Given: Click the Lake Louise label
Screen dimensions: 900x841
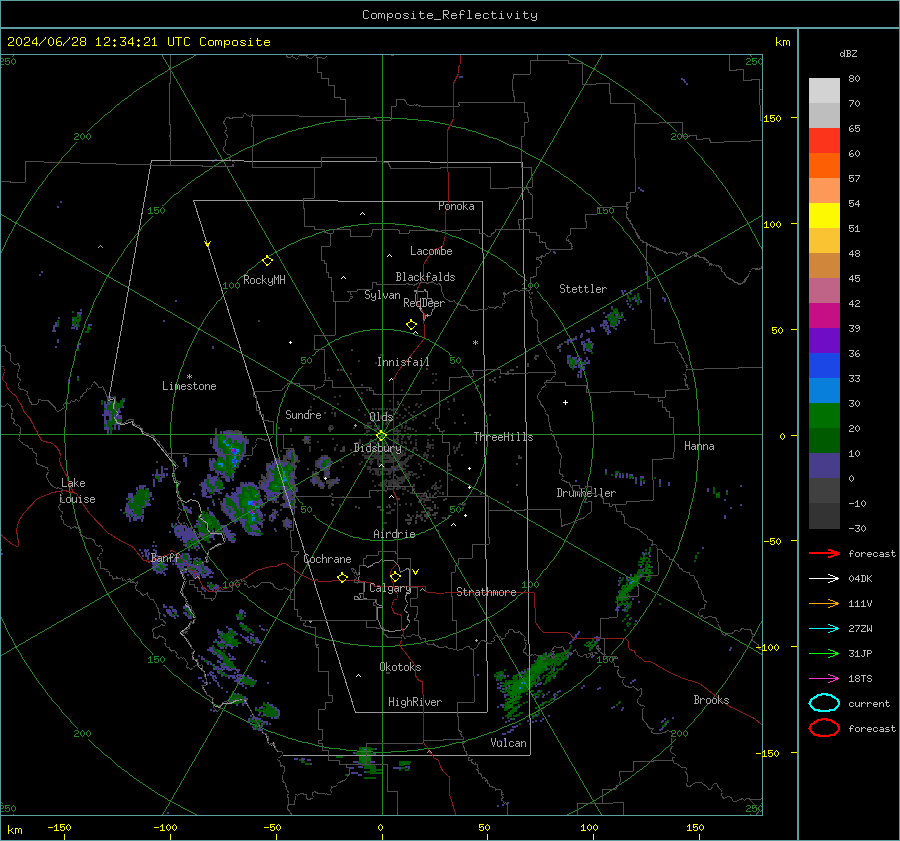Looking at the screenshot, I should click(77, 491).
